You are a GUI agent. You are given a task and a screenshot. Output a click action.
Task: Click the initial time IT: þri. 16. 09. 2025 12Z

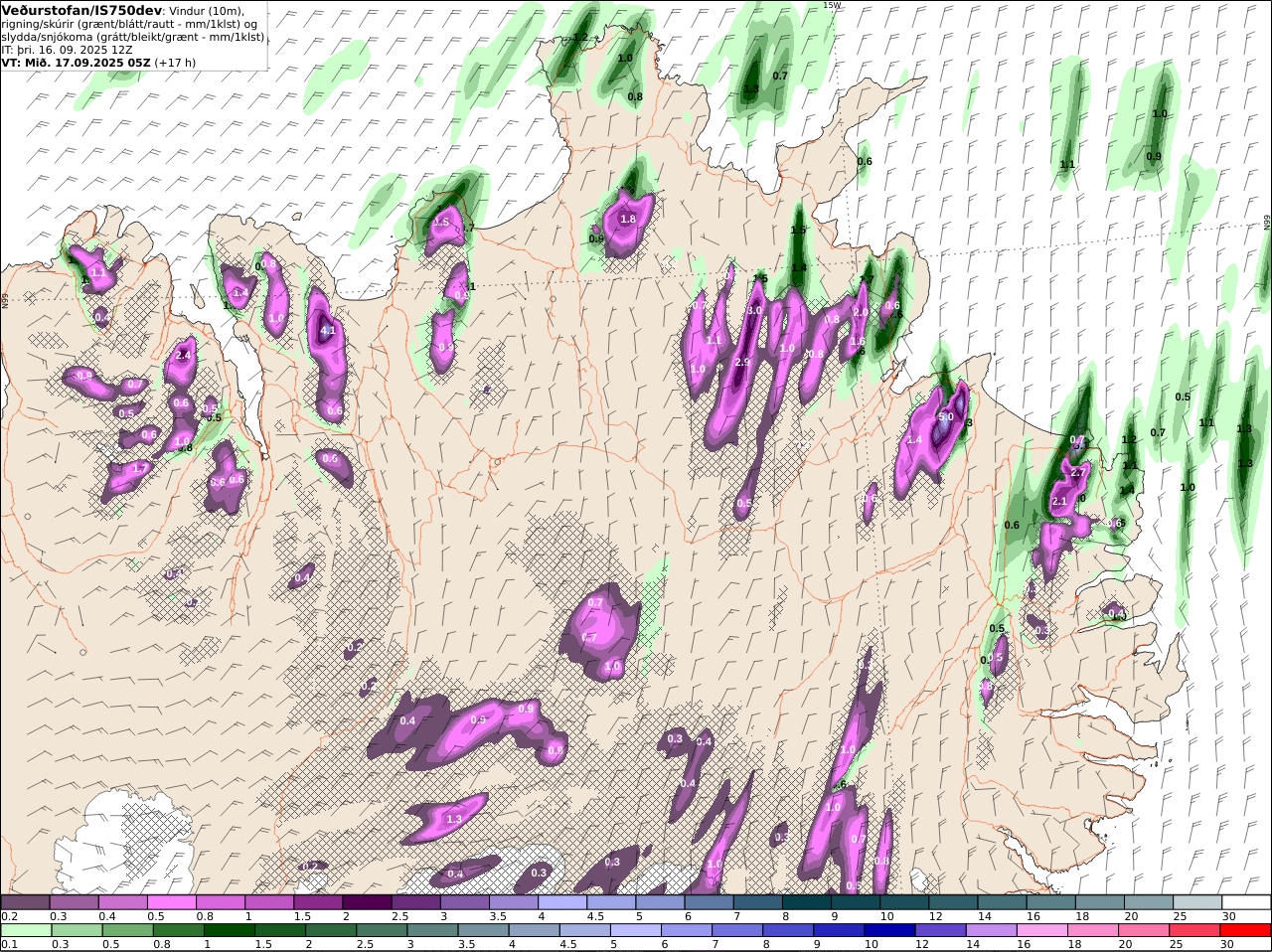tap(68, 50)
